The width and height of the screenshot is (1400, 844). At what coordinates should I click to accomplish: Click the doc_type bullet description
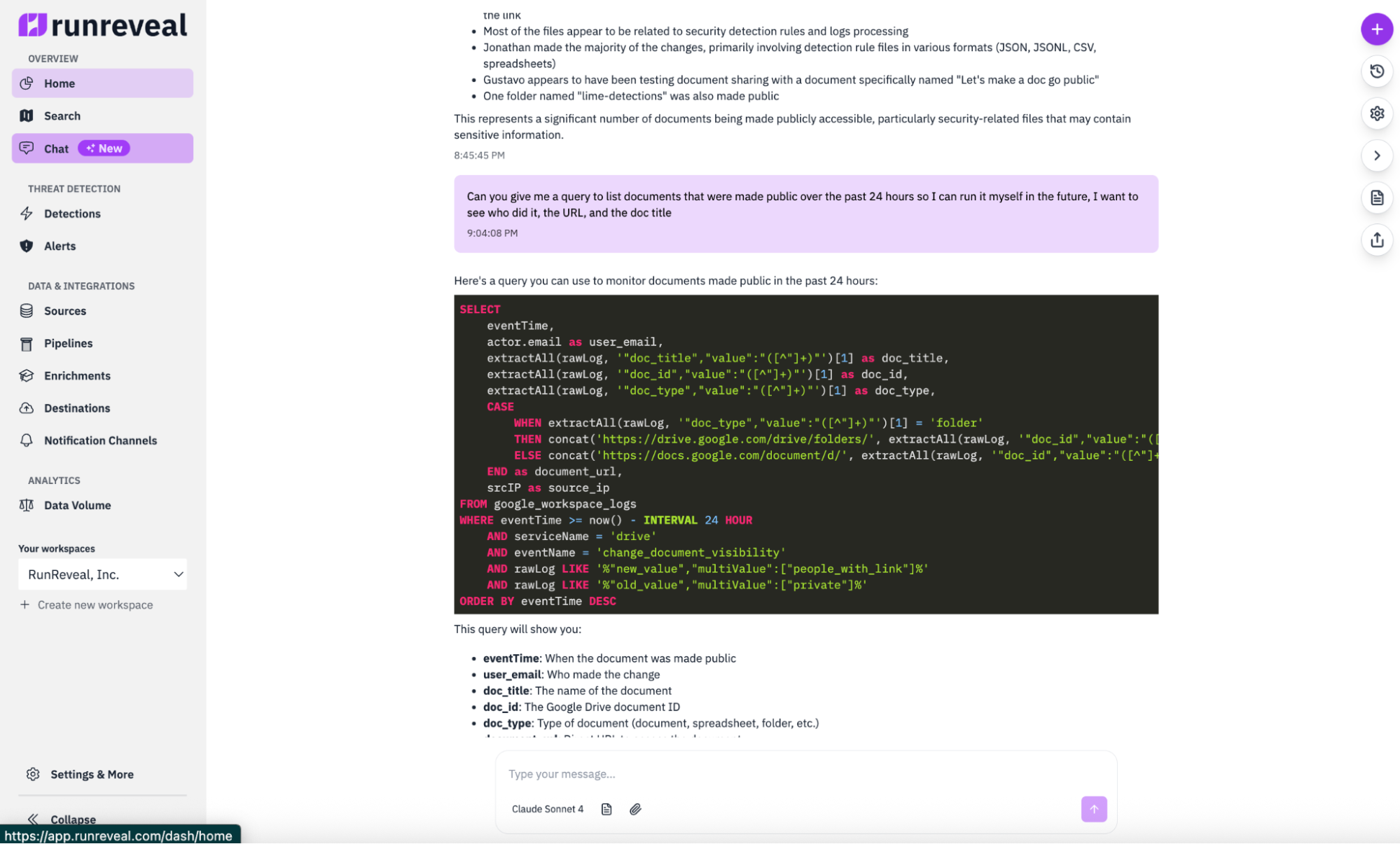pos(651,723)
